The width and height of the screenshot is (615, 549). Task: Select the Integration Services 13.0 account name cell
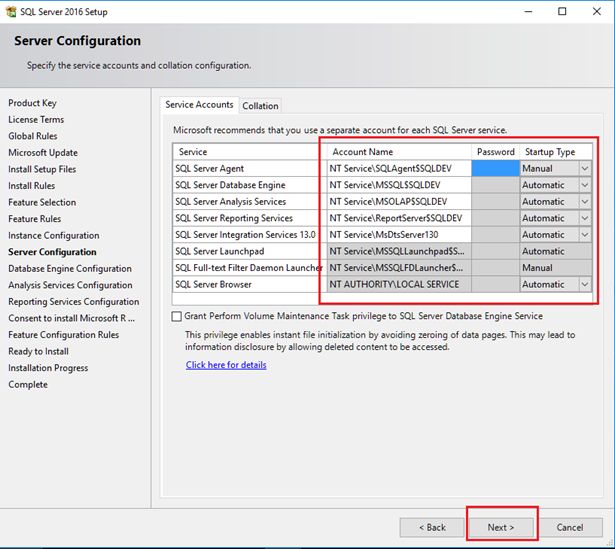[399, 235]
